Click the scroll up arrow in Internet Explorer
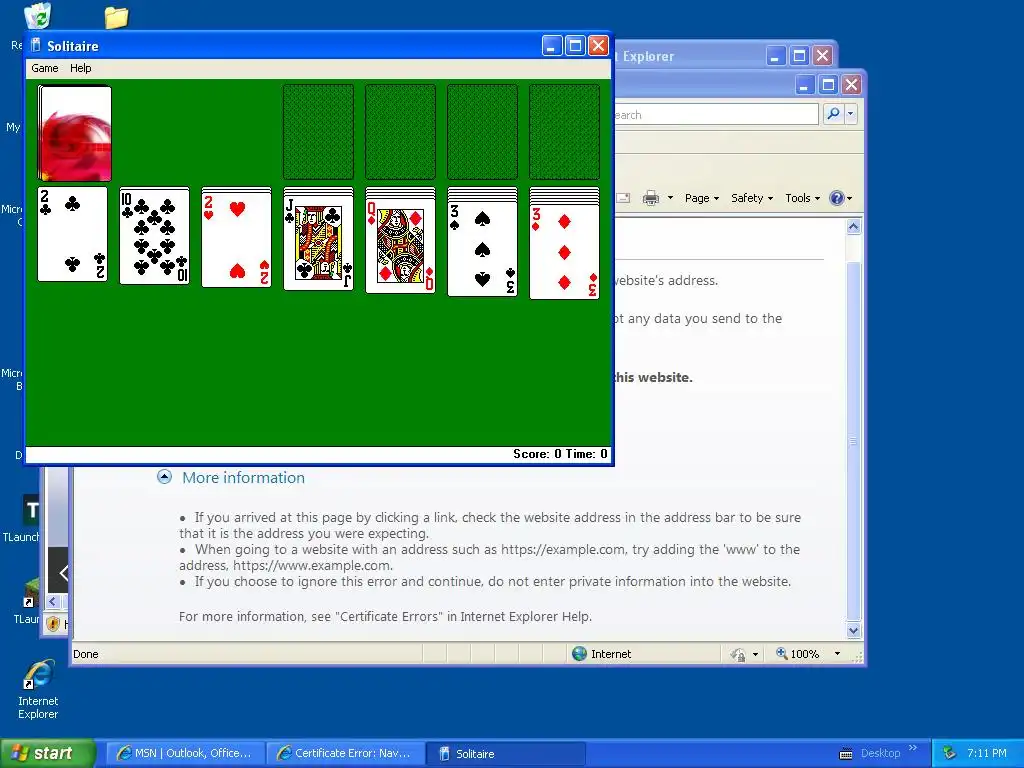1024x768 pixels. tap(854, 227)
